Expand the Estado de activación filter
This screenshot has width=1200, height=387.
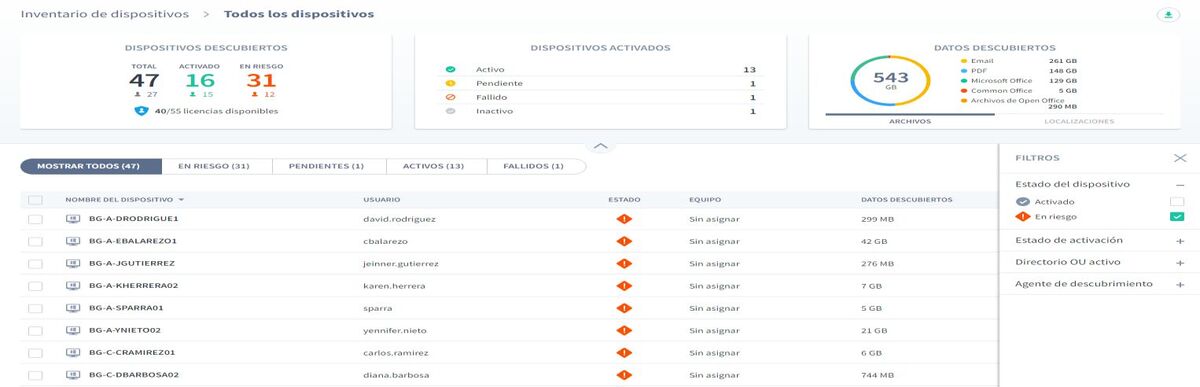1180,241
